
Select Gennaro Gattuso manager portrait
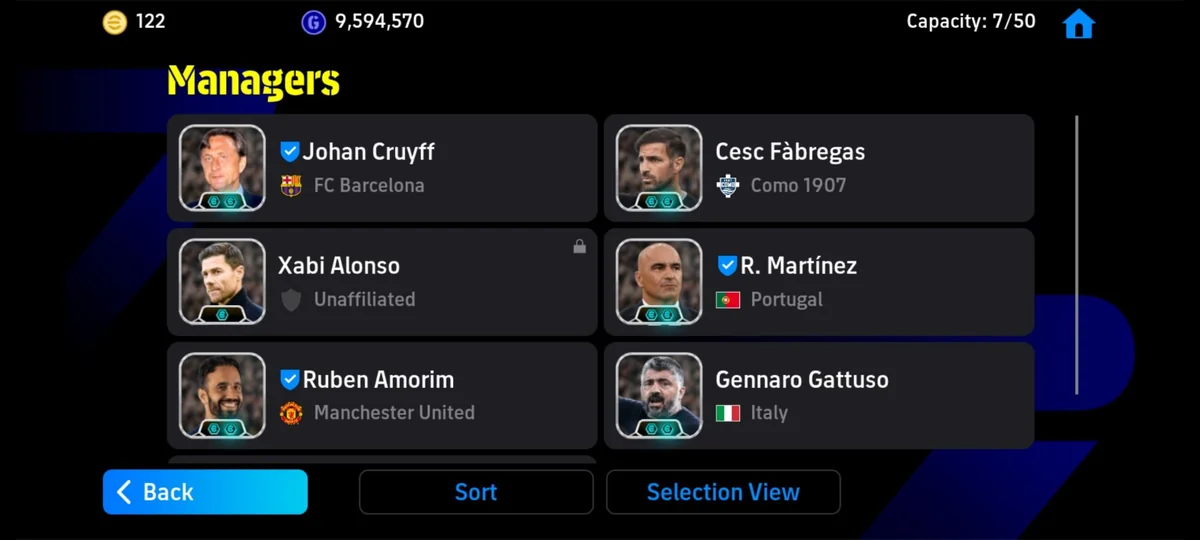point(659,395)
